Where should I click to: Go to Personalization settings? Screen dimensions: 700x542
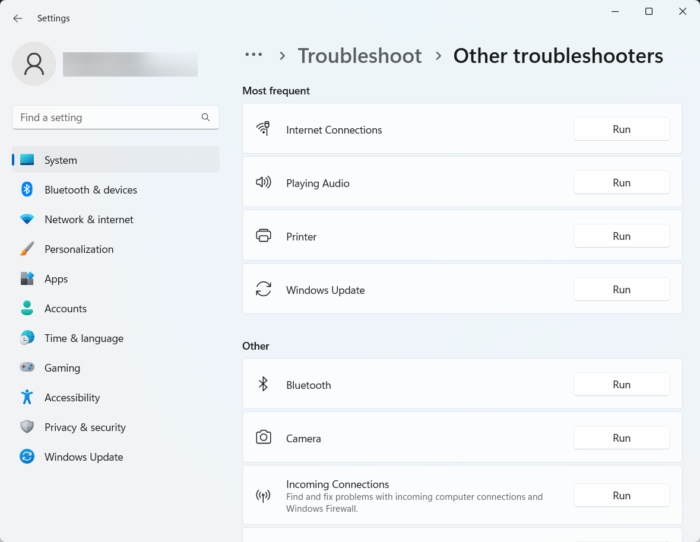[79, 249]
